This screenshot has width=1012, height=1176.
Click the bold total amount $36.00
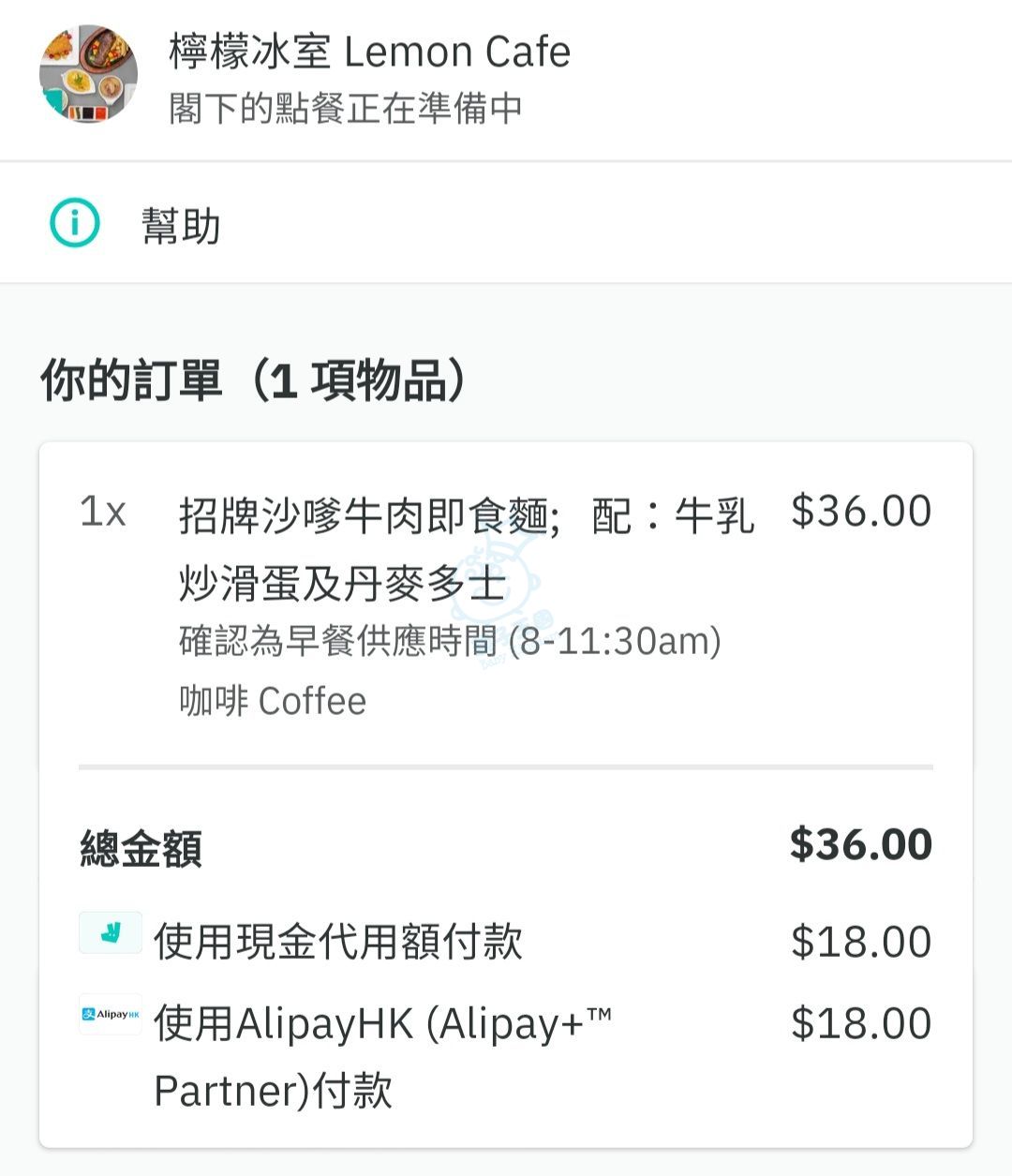coord(861,844)
